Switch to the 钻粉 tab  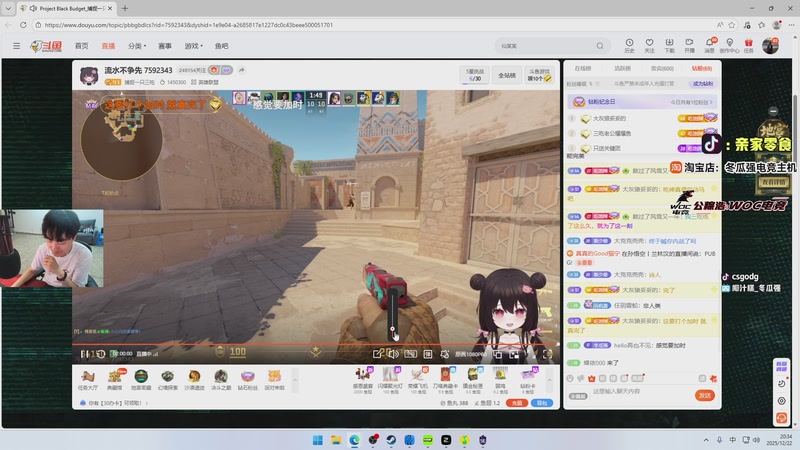coord(702,68)
